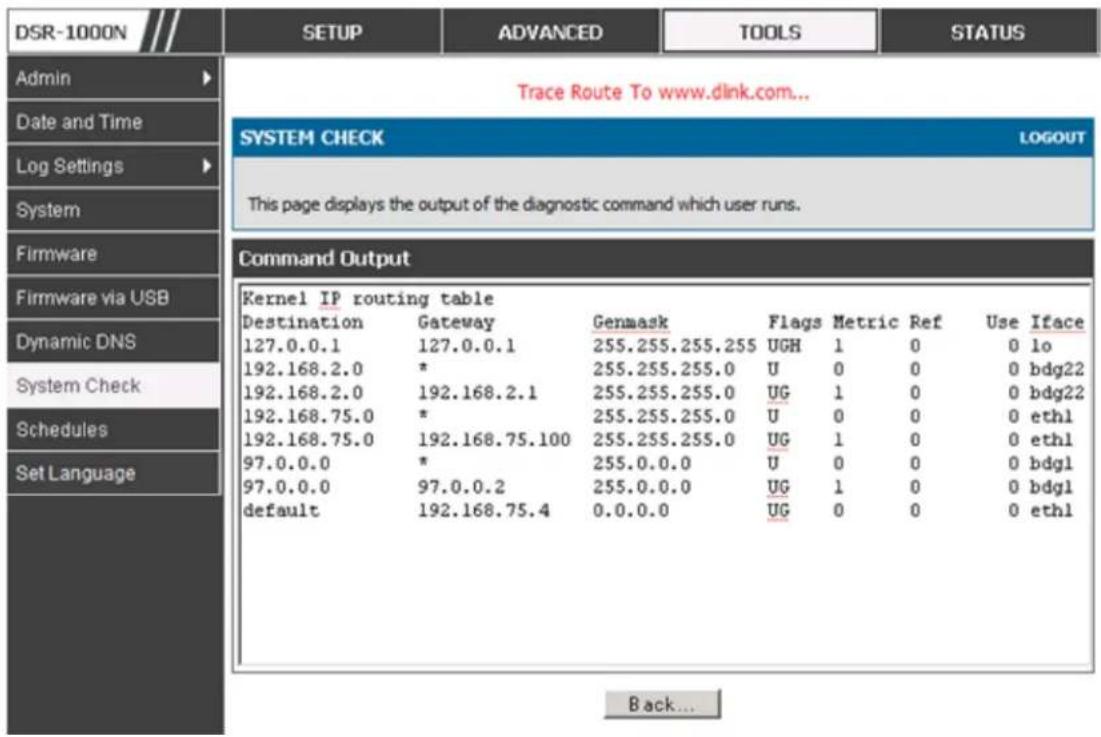Click the Trace Route To www.dlink.com text

point(663,92)
